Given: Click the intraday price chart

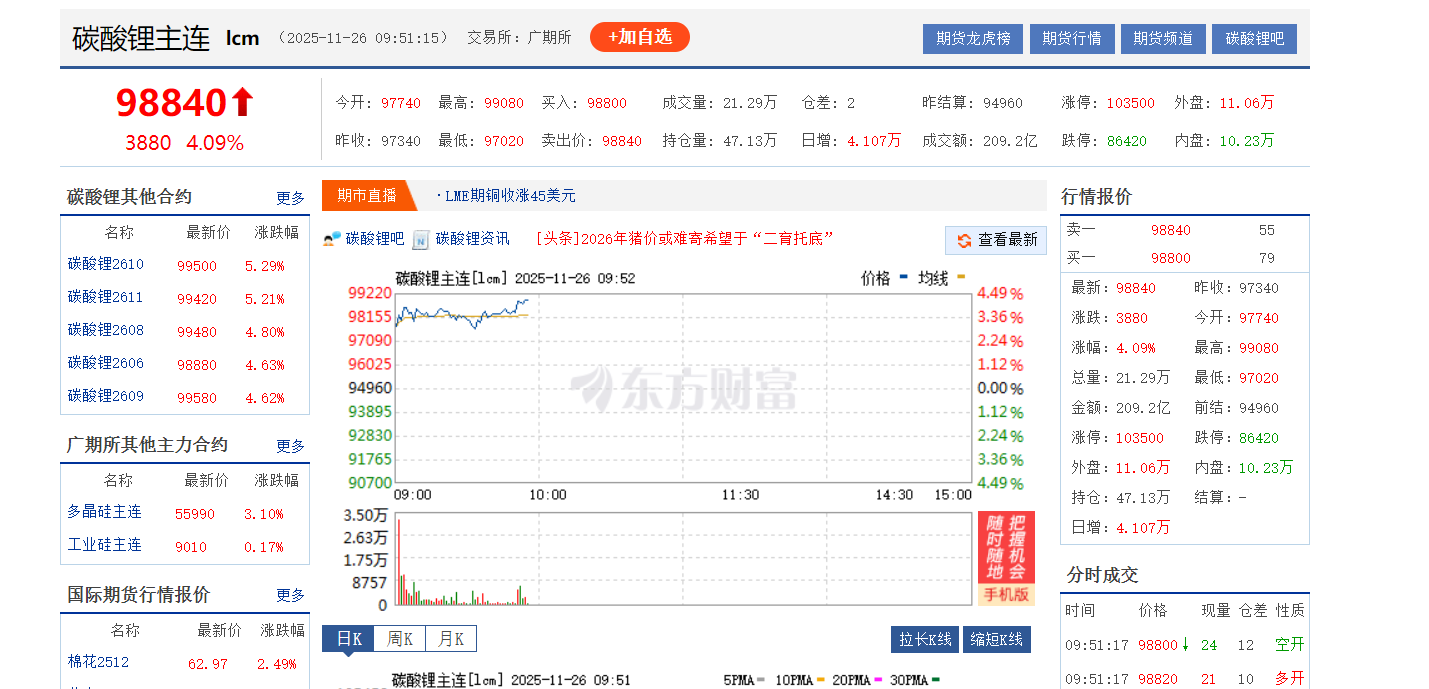Looking at the screenshot, I should tap(683, 388).
